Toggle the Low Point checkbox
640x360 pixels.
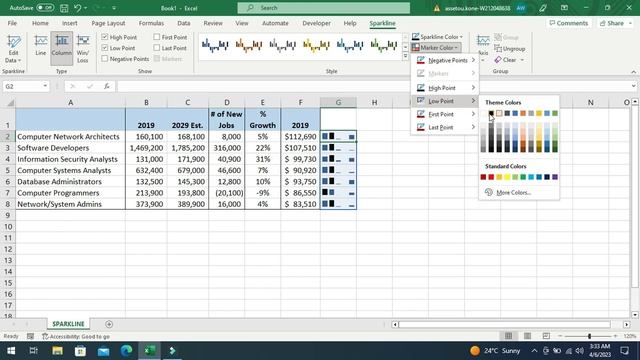[x=105, y=48]
